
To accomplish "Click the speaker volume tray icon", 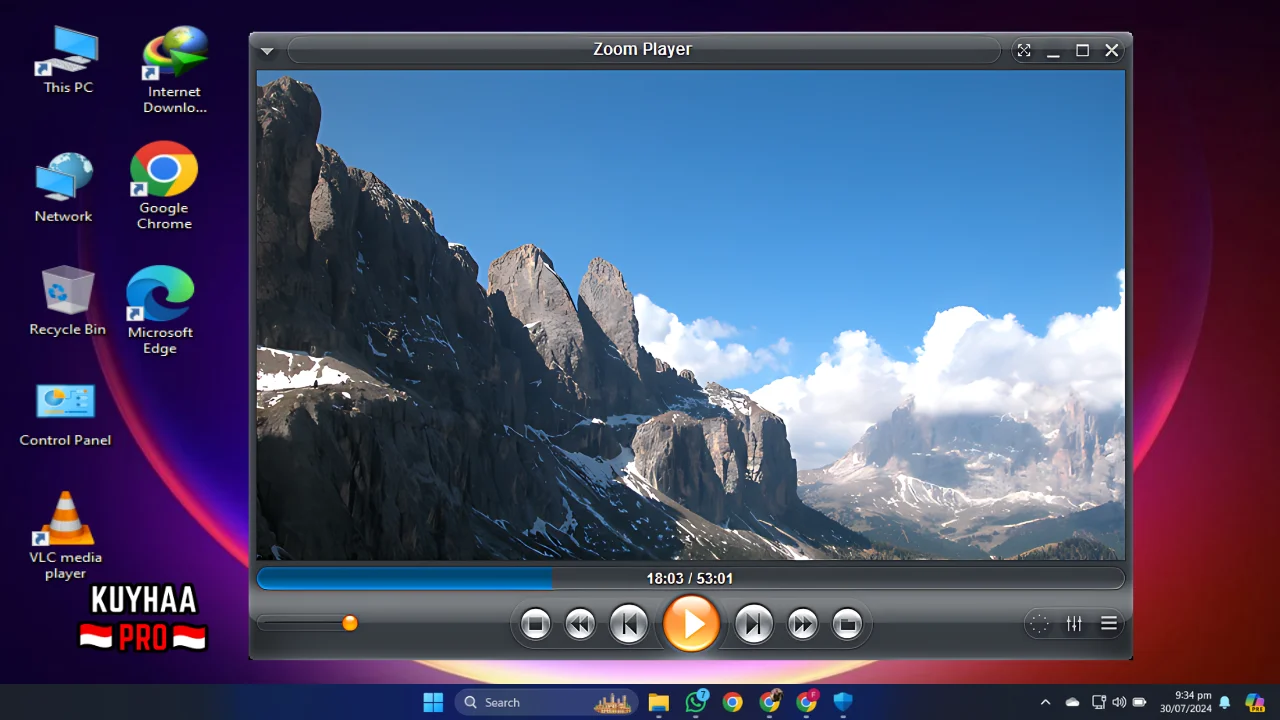I will tap(1119, 702).
